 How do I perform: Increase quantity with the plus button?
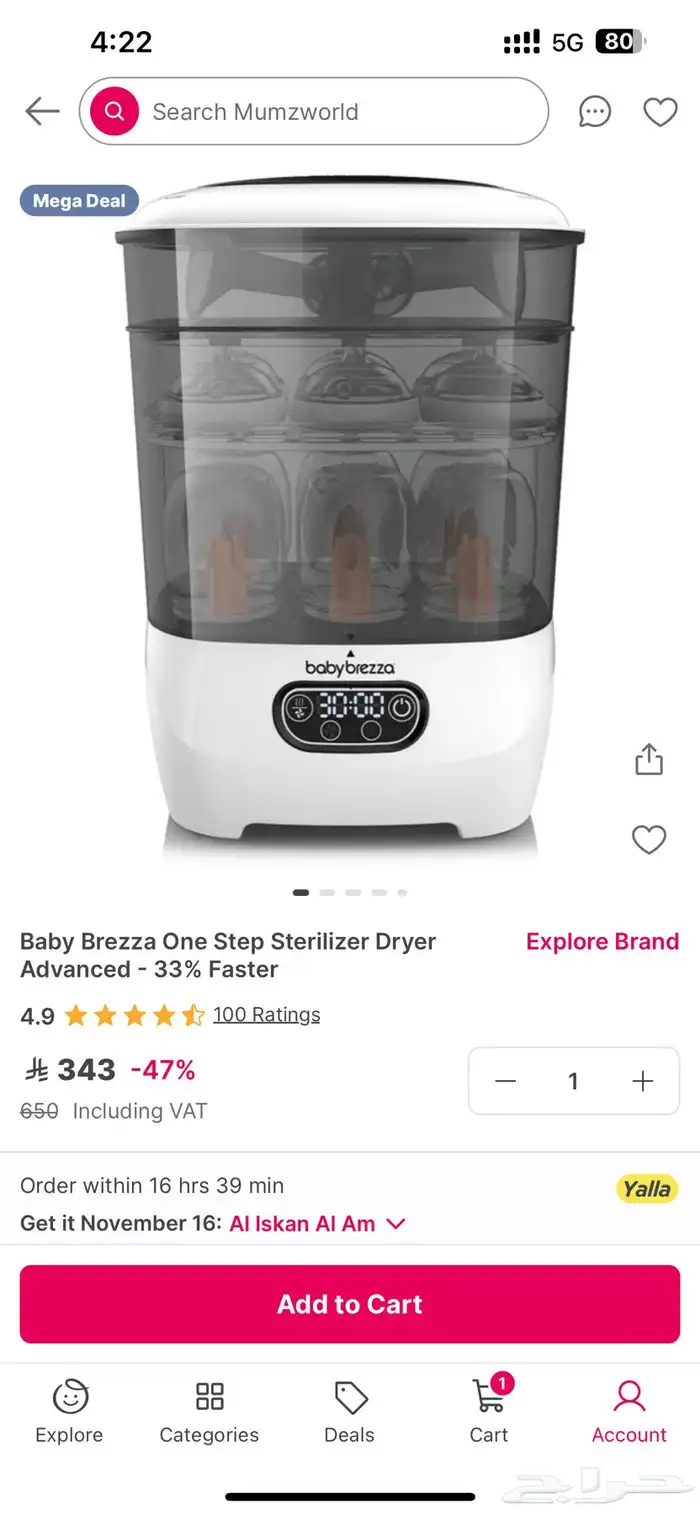coord(643,1081)
